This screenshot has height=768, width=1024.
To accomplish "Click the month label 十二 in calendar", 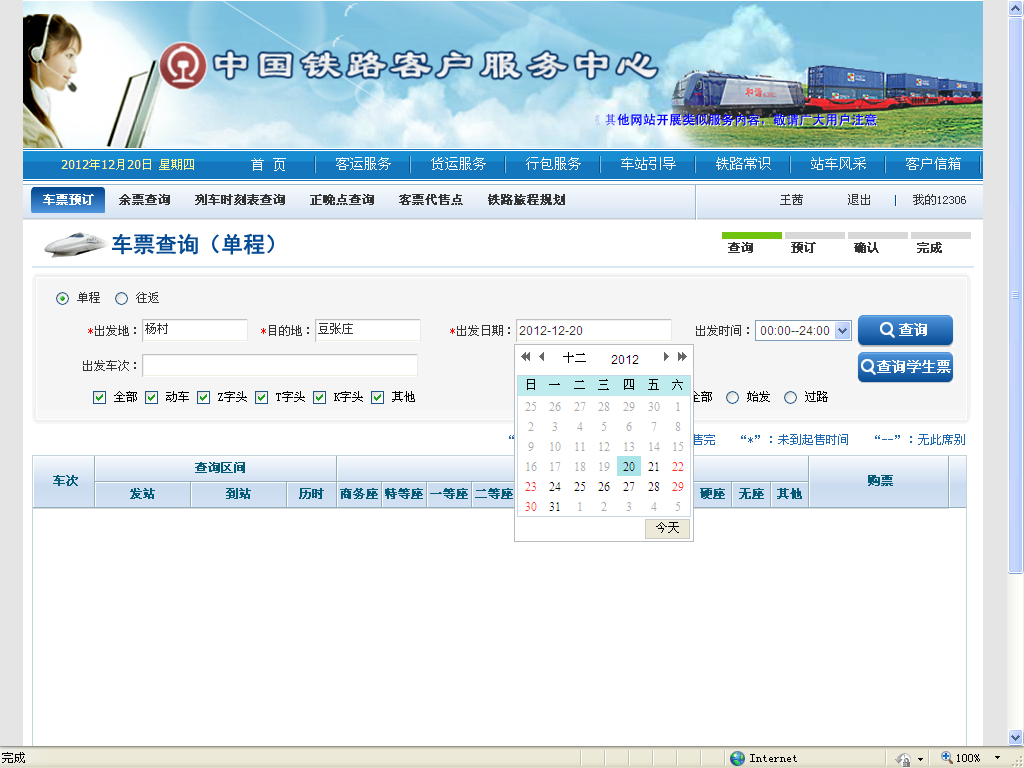I will coord(574,358).
